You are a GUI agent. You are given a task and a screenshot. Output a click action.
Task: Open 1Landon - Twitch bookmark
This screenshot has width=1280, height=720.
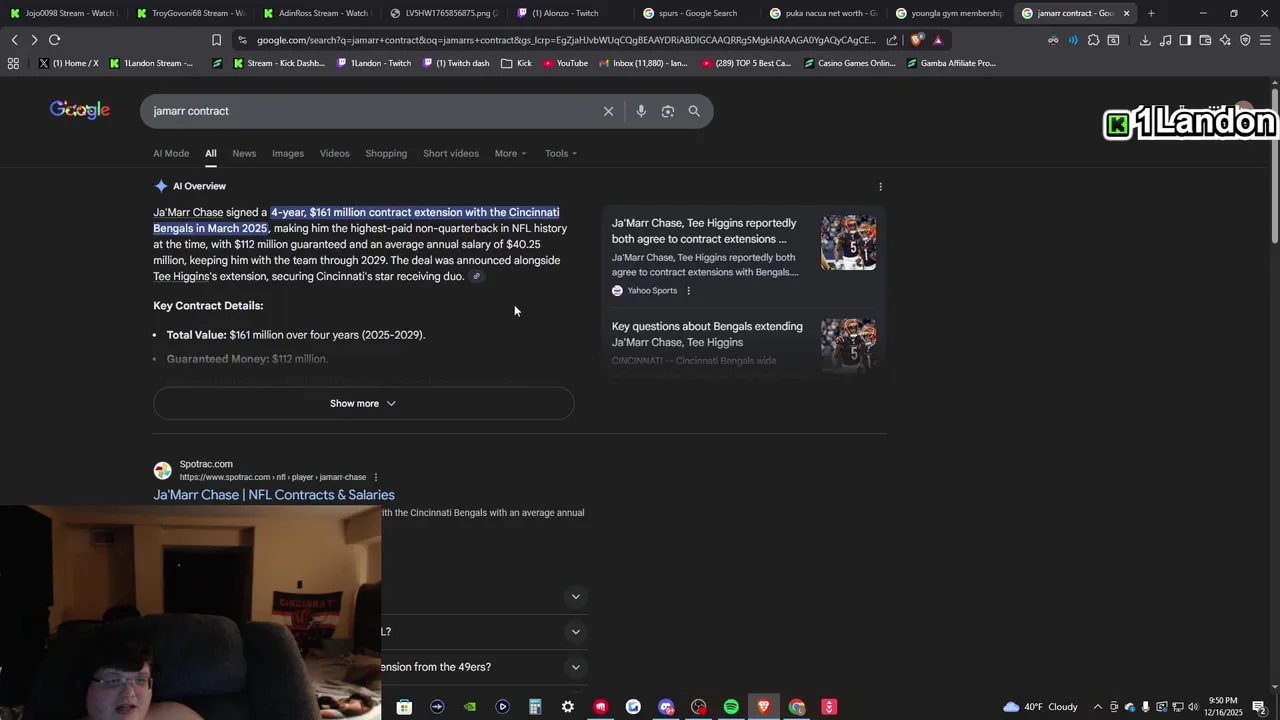[373, 63]
